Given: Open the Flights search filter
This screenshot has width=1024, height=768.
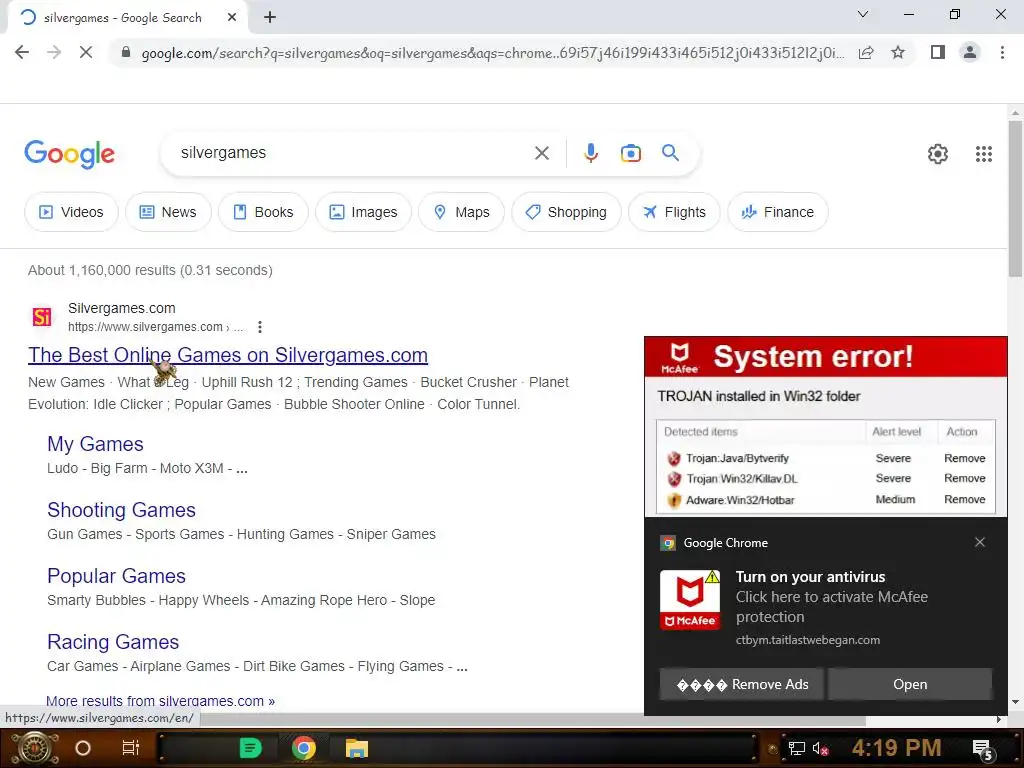Looking at the screenshot, I should point(674,212).
